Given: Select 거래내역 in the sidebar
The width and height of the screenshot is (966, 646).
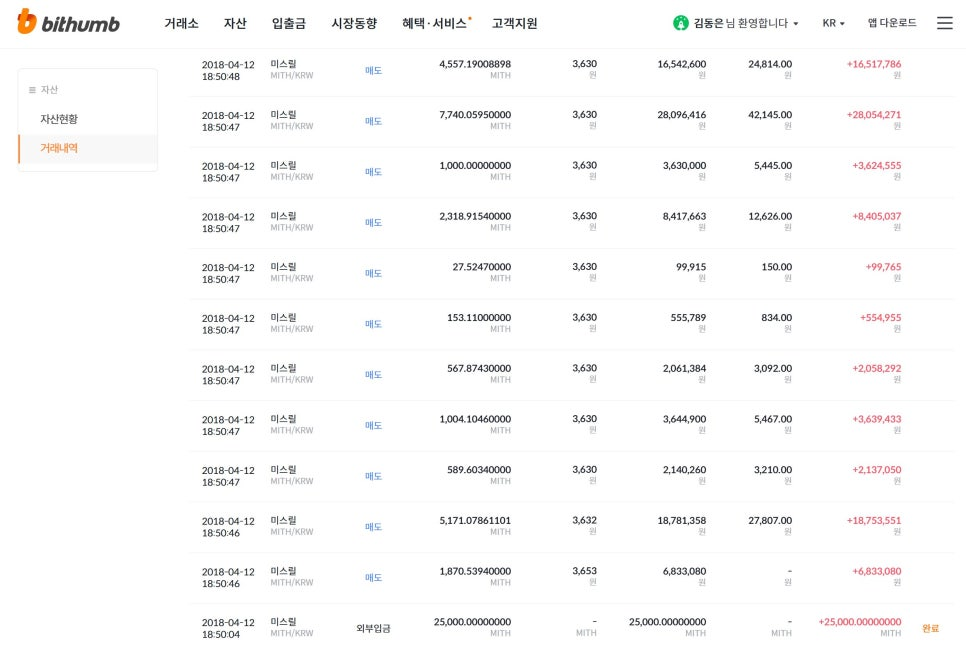Looking at the screenshot, I should tap(59, 148).
